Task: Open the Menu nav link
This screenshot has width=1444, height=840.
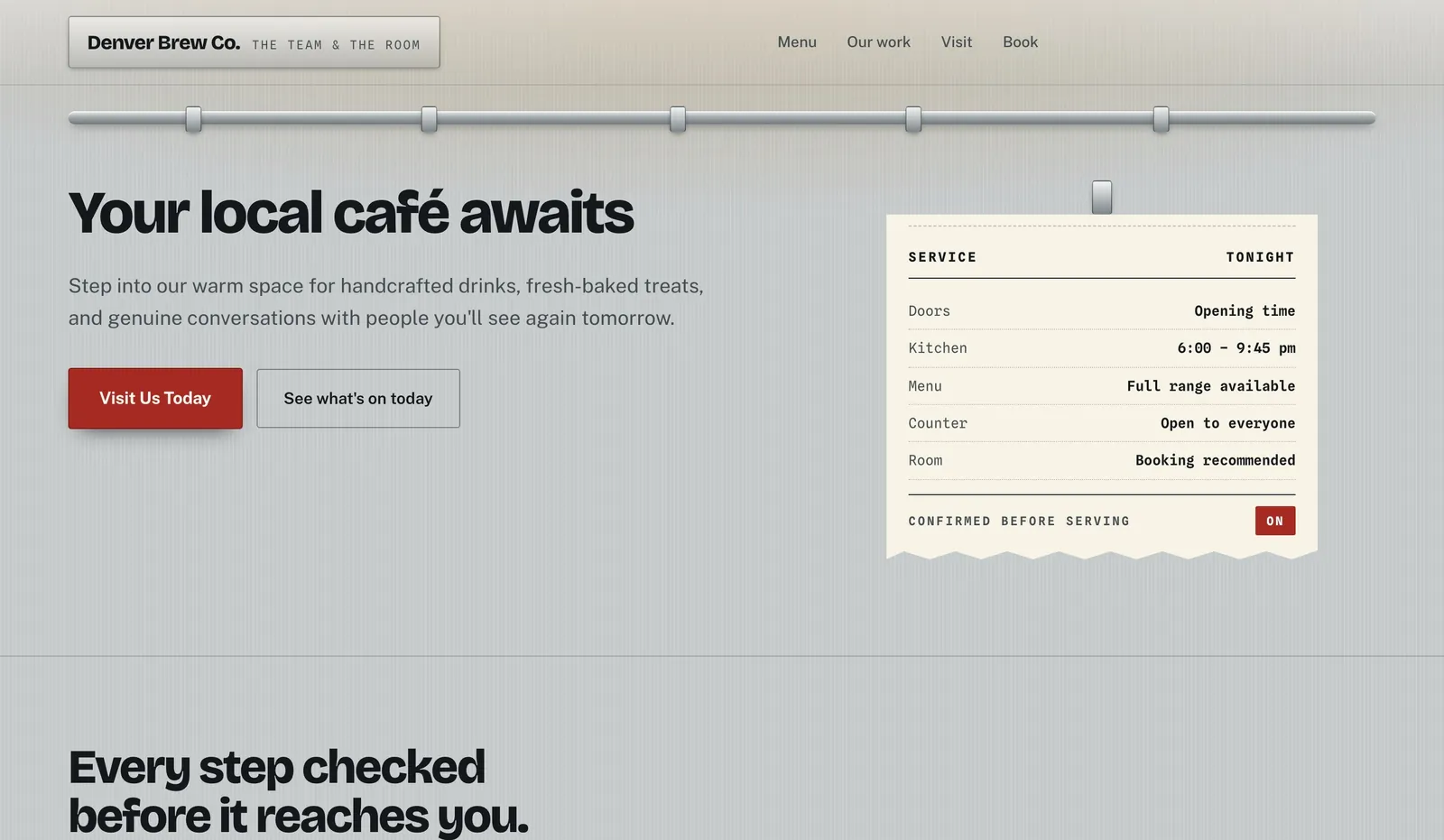Action: coord(797,42)
